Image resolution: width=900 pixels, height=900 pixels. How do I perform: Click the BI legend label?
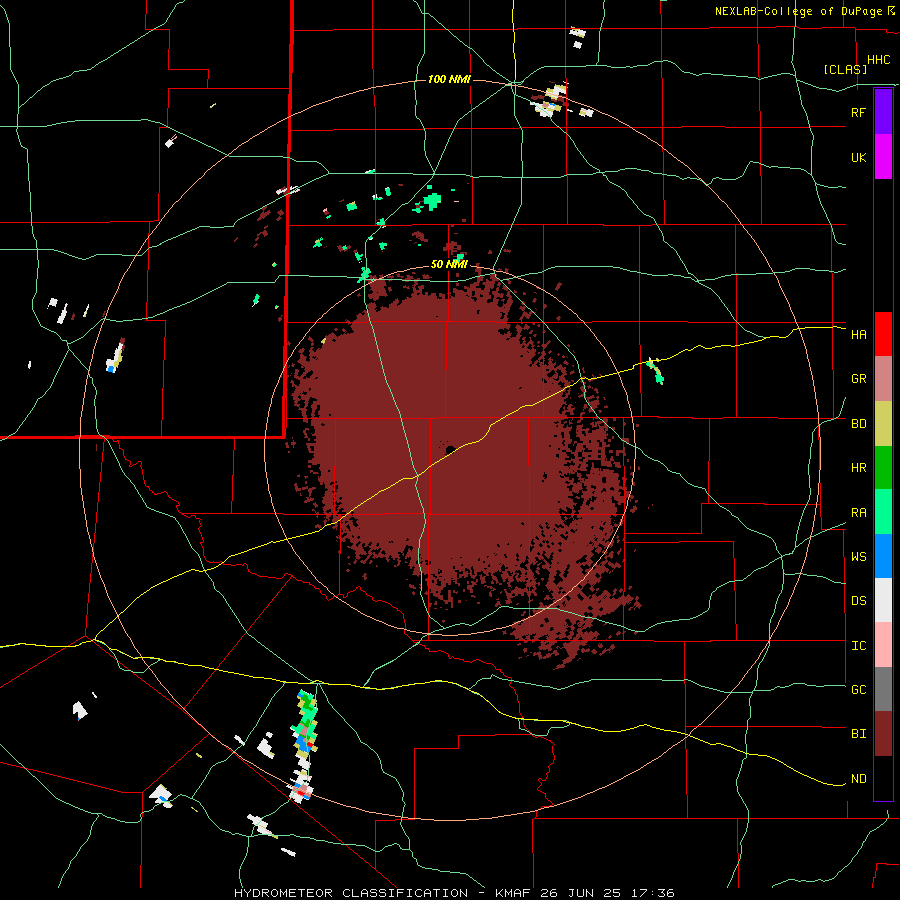(x=858, y=734)
